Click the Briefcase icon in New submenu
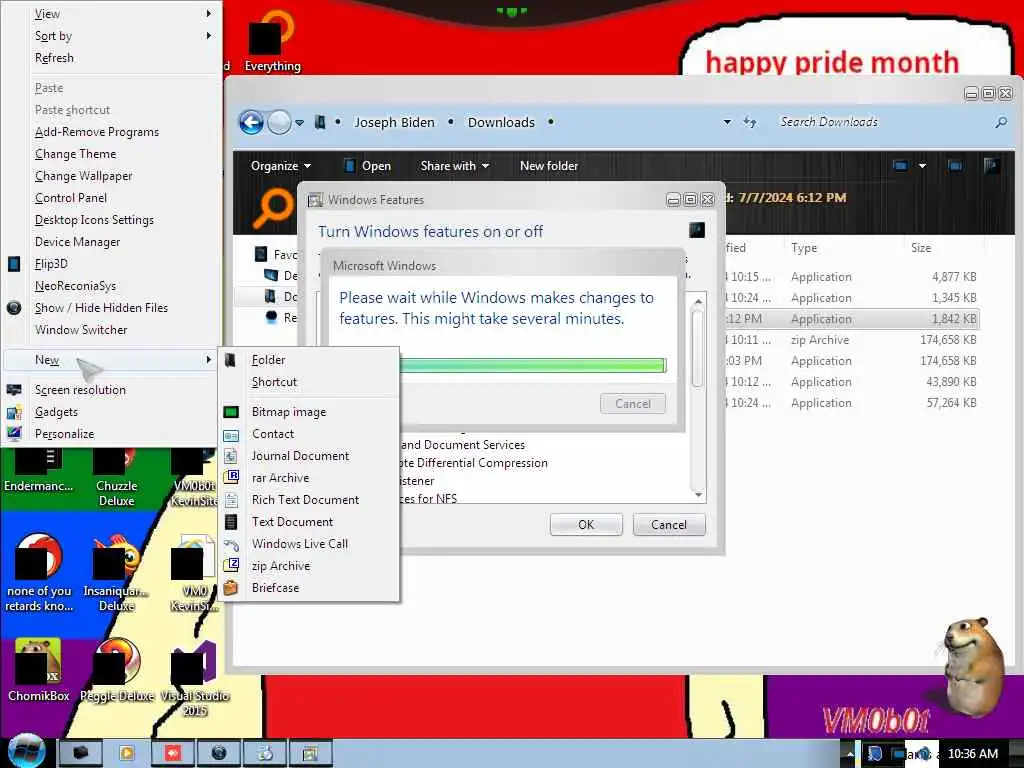 [231, 587]
